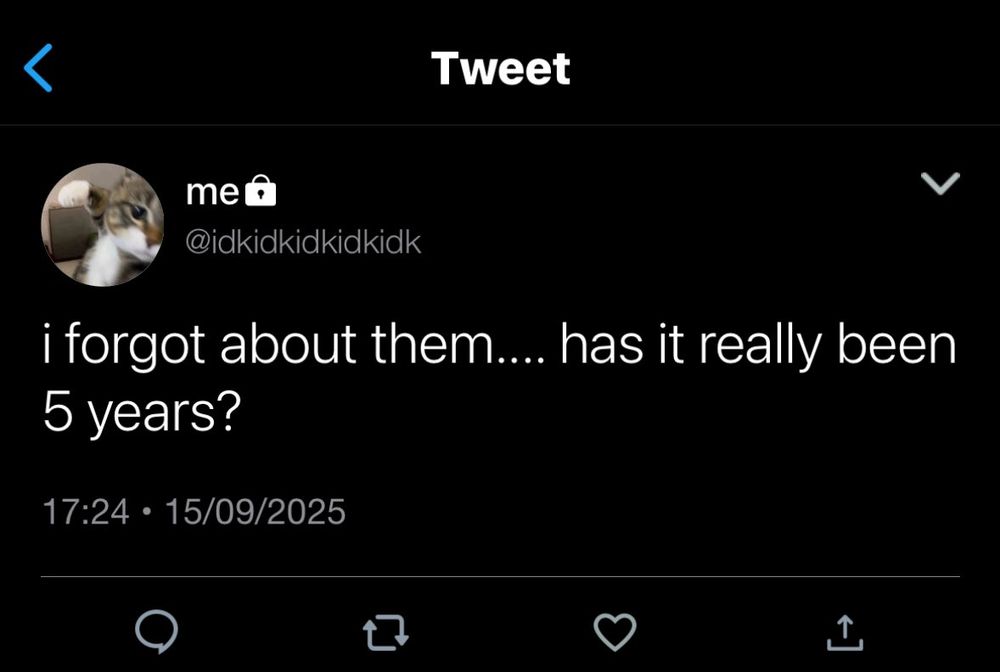Viewport: 1000px width, 672px height.
Task: Open the profile via display name "me"
Action: (x=212, y=192)
